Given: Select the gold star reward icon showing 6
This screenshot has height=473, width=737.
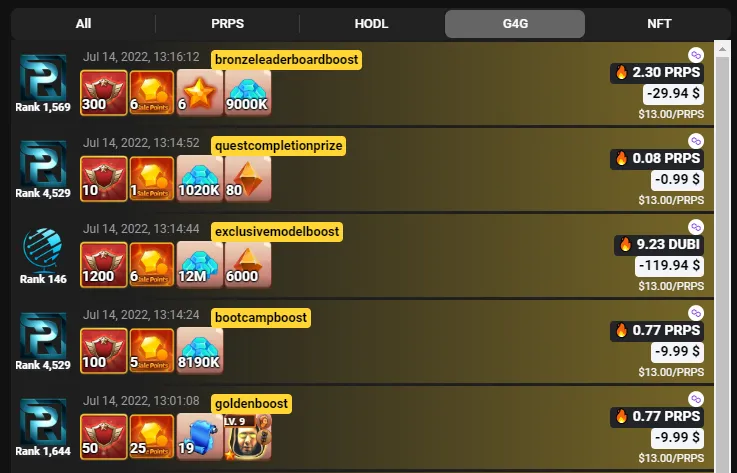Looking at the screenshot, I should coord(199,93).
